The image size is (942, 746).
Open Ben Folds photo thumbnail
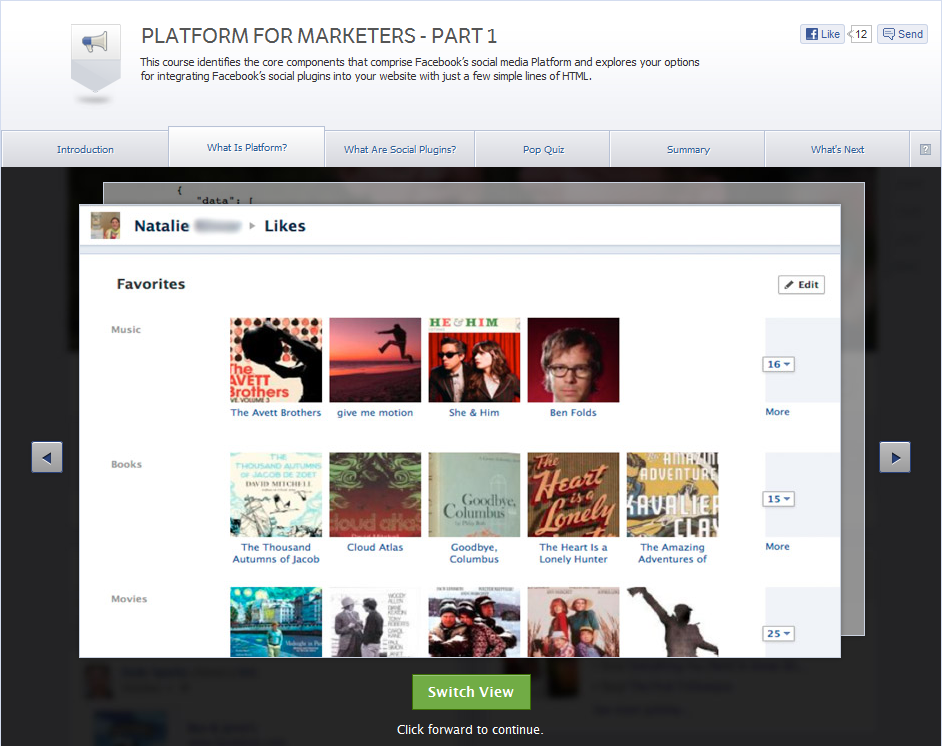coord(573,360)
